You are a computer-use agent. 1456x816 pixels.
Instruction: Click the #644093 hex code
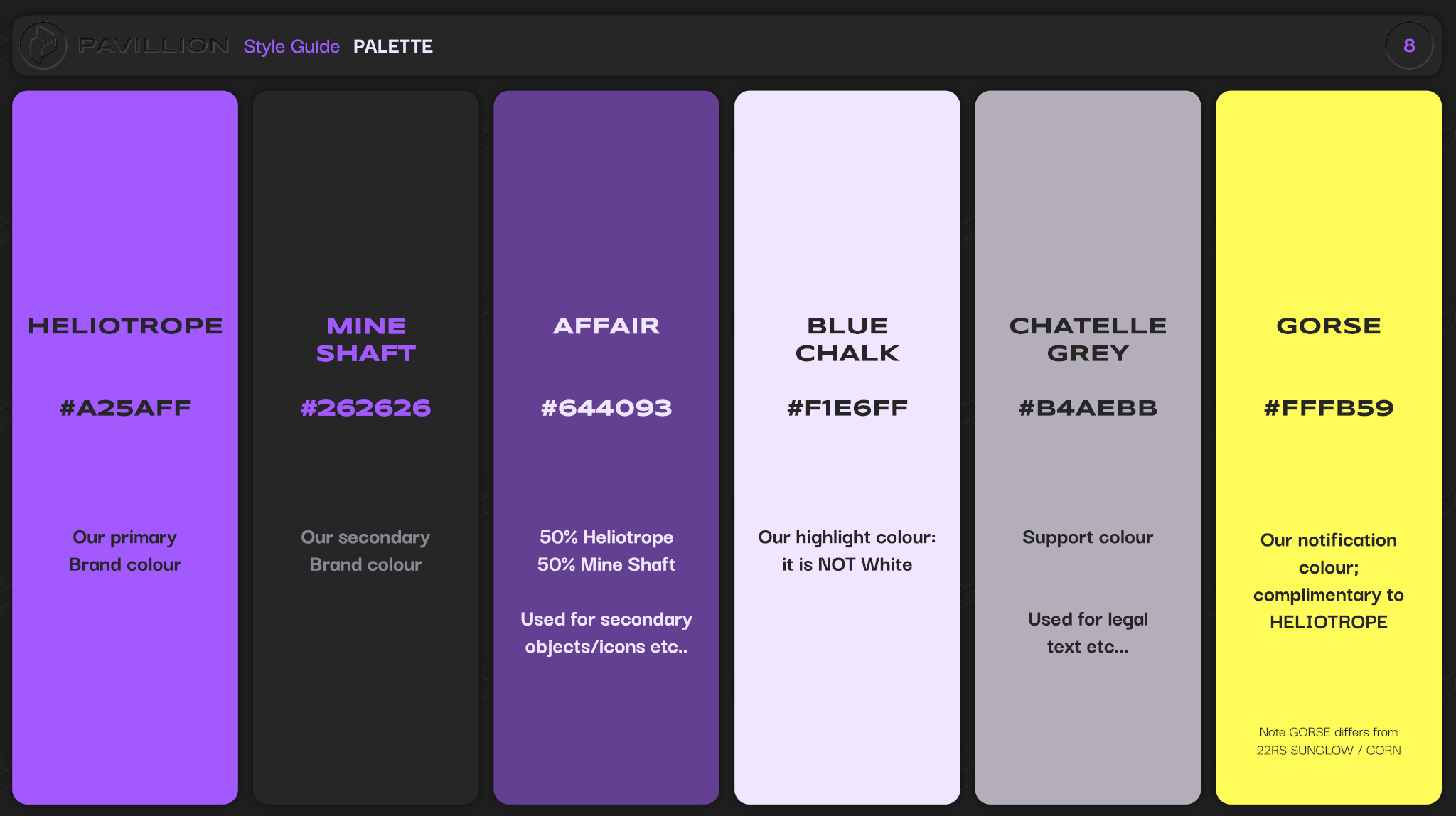coord(606,408)
